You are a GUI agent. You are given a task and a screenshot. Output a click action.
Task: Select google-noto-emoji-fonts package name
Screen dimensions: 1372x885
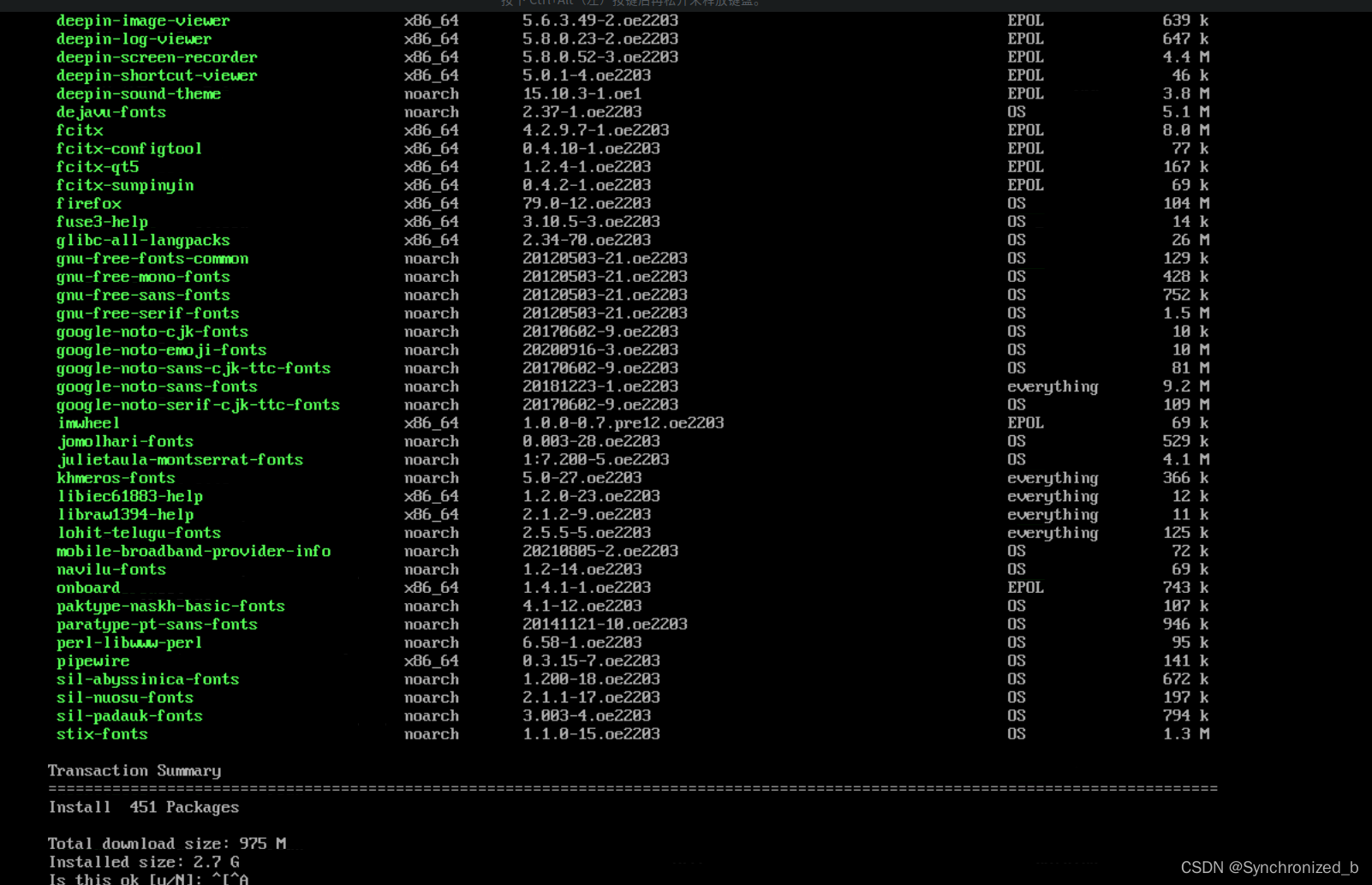[162, 350]
